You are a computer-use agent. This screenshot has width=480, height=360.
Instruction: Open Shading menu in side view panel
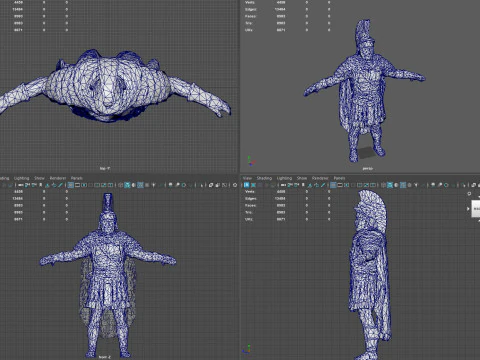coord(264,178)
